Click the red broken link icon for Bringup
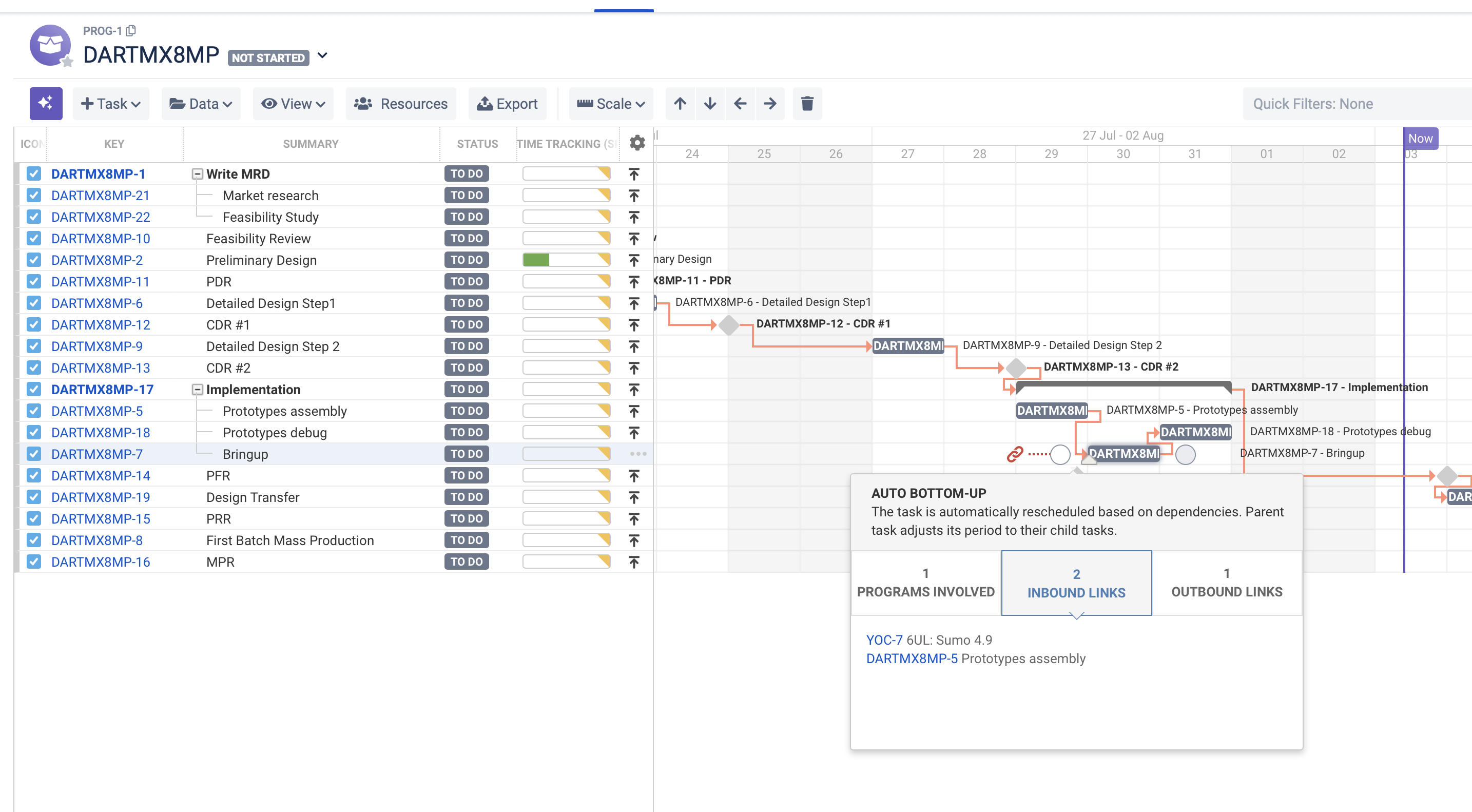 coord(1015,454)
